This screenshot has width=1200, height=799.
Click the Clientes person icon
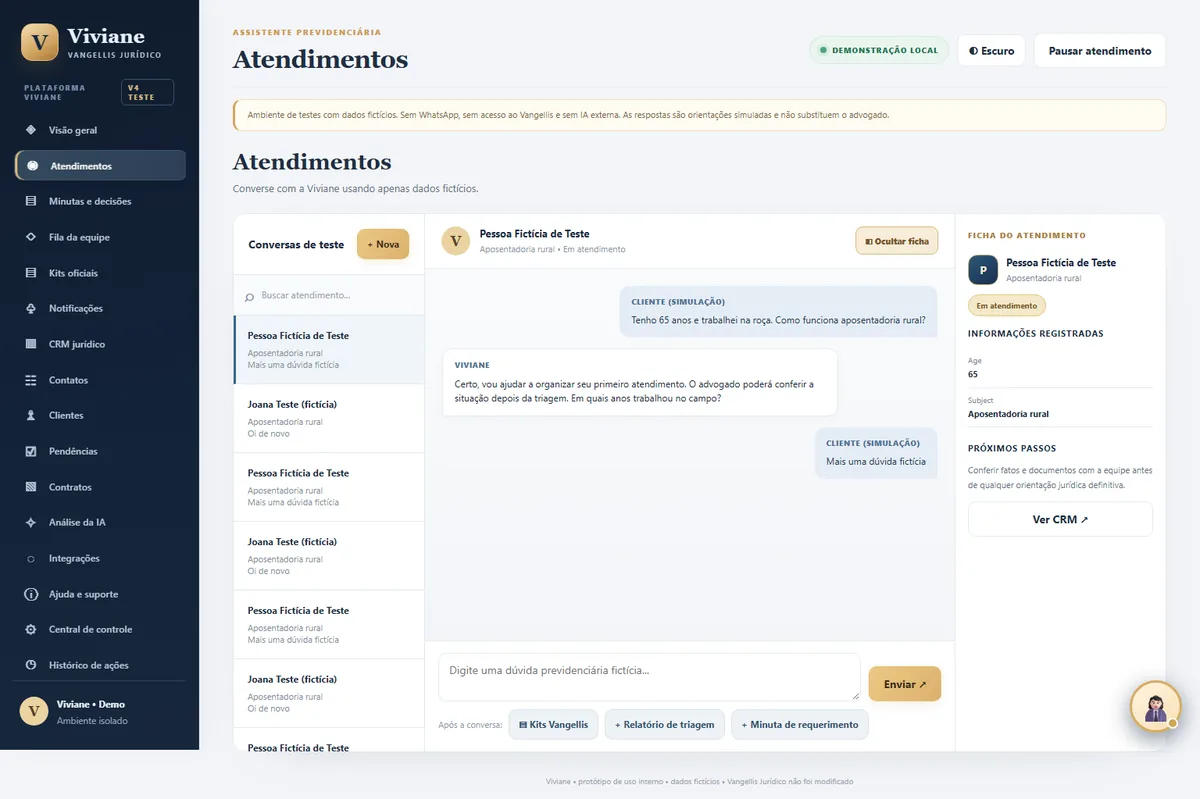31,415
